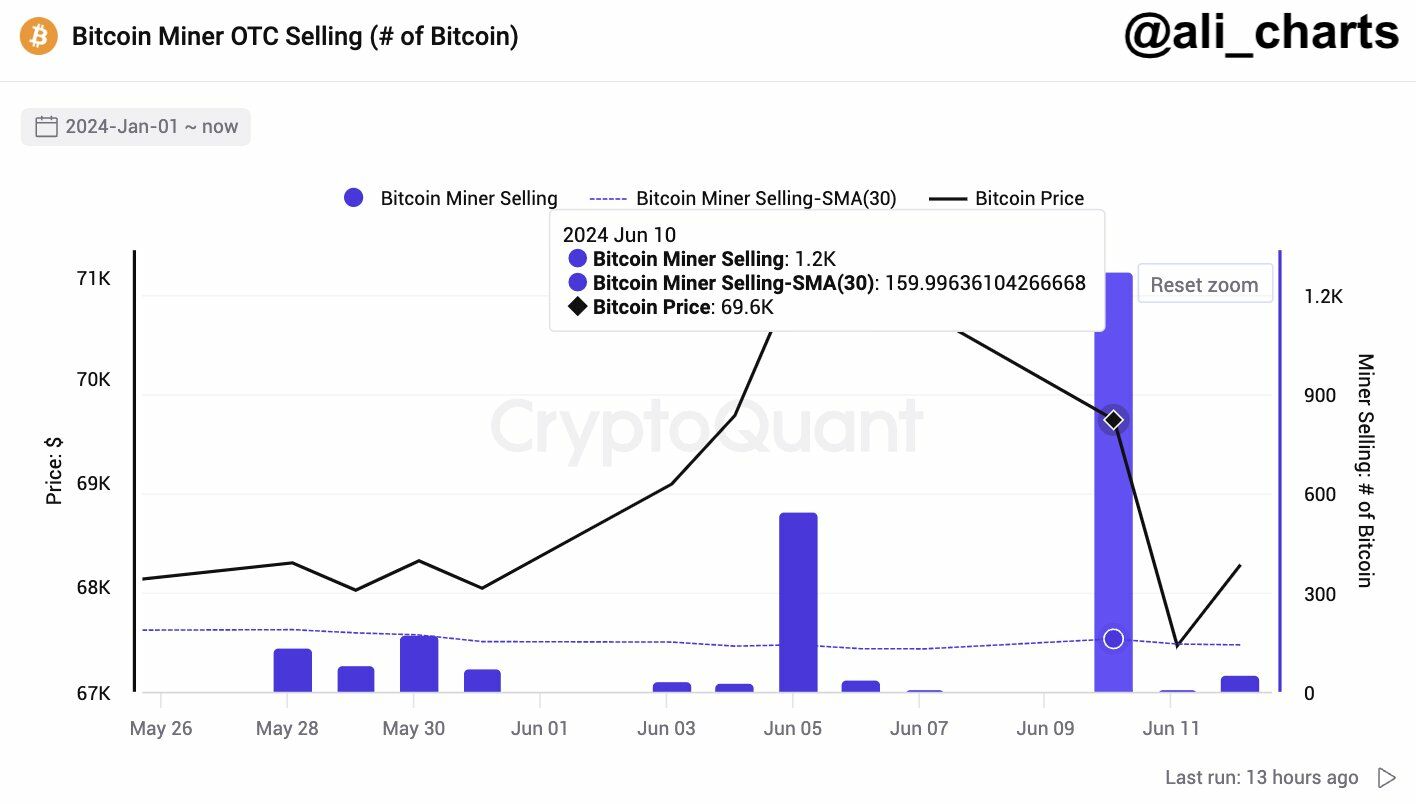Click the May 28 miner selling bar

pyautogui.click(x=293, y=670)
